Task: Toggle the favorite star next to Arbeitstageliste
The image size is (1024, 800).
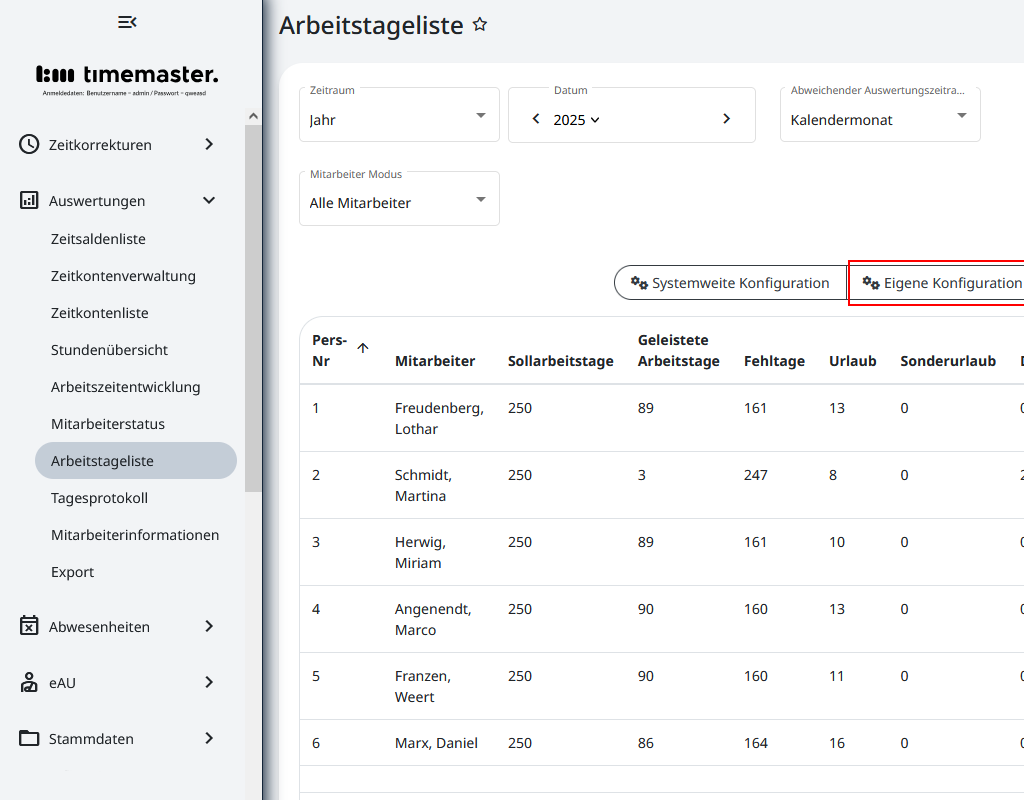Action: 479,25
